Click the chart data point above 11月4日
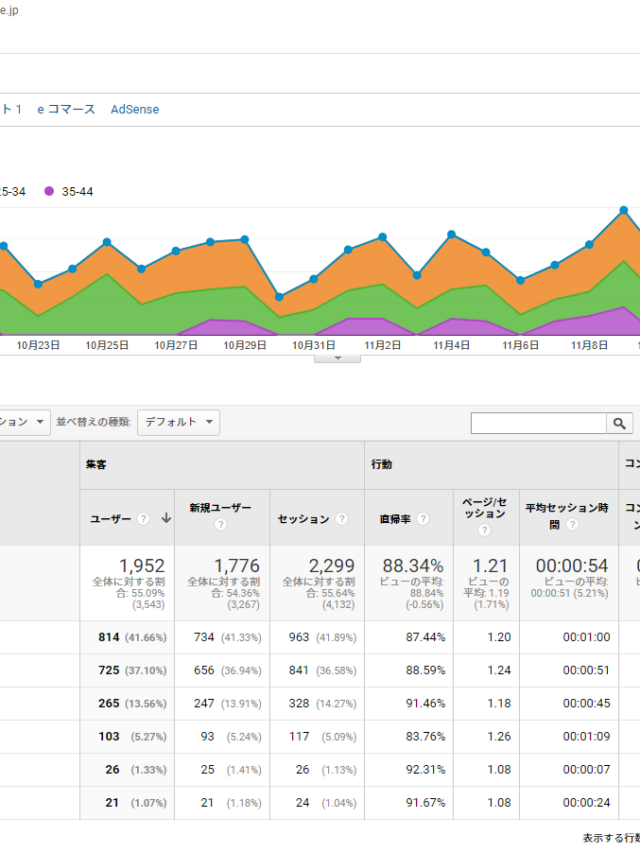This screenshot has height=853, width=640. pos(452,234)
